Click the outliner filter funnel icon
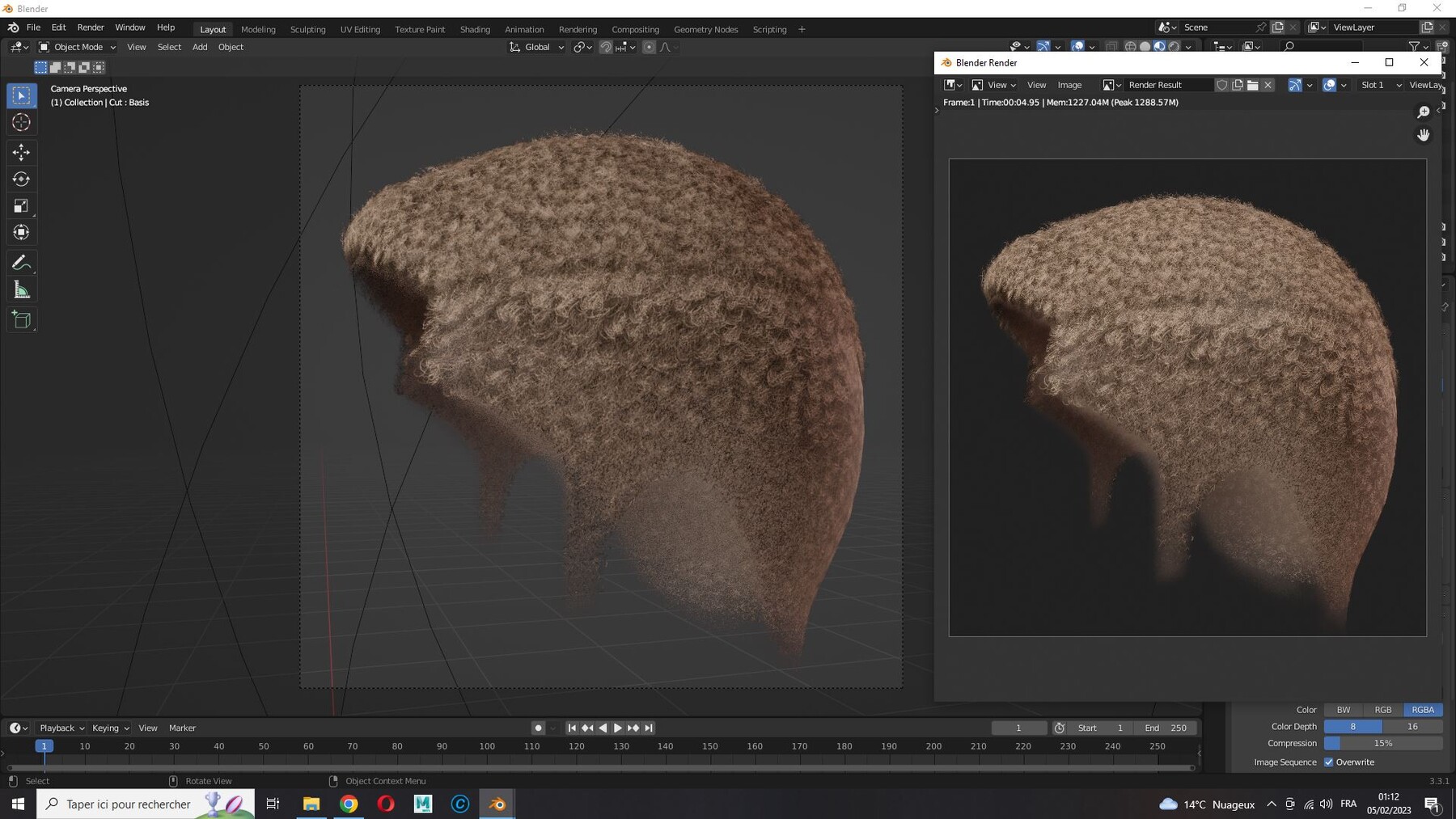The height and width of the screenshot is (819, 1456). [1414, 47]
